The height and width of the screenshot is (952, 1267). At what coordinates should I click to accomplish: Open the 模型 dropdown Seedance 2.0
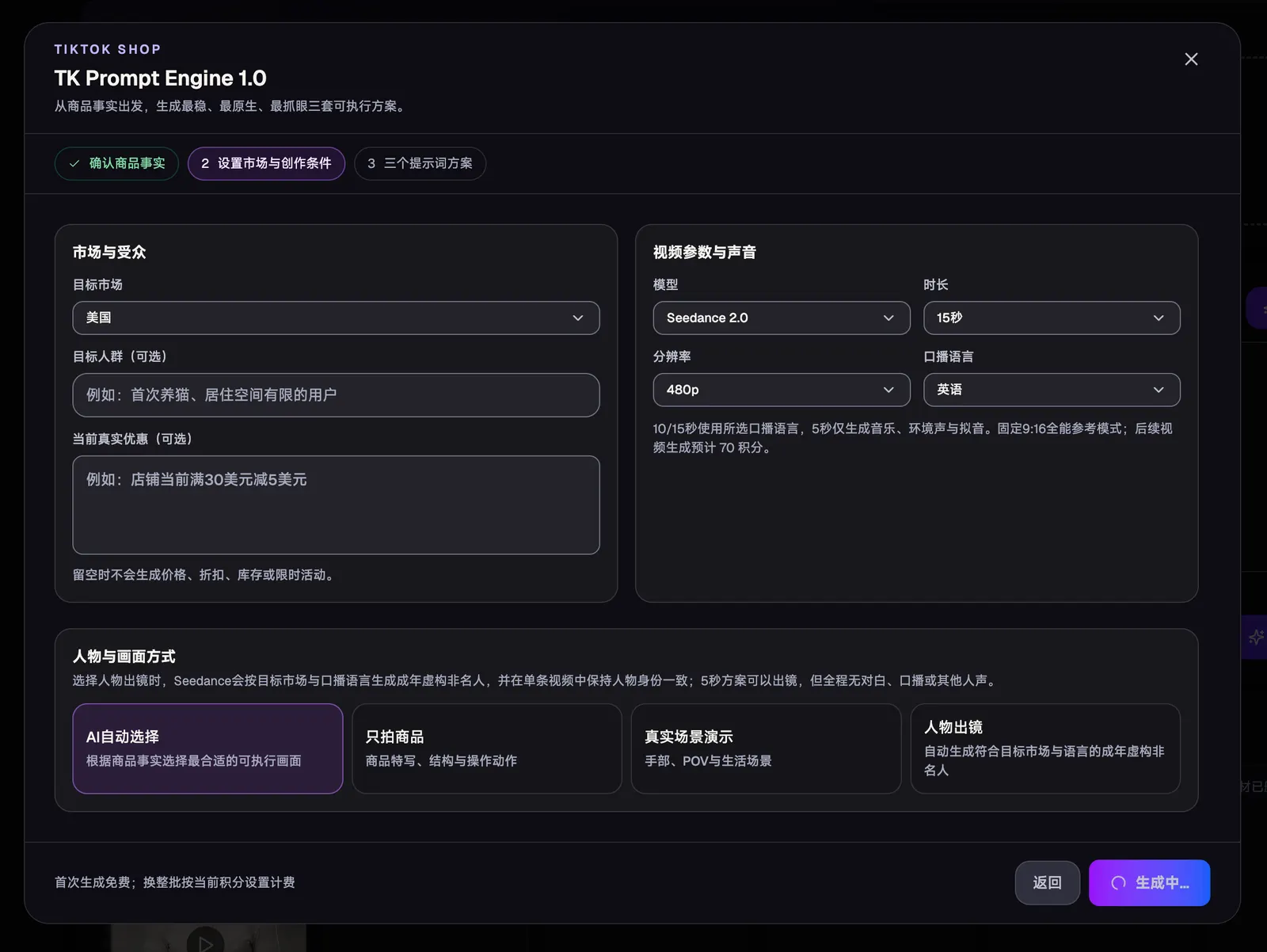[782, 318]
